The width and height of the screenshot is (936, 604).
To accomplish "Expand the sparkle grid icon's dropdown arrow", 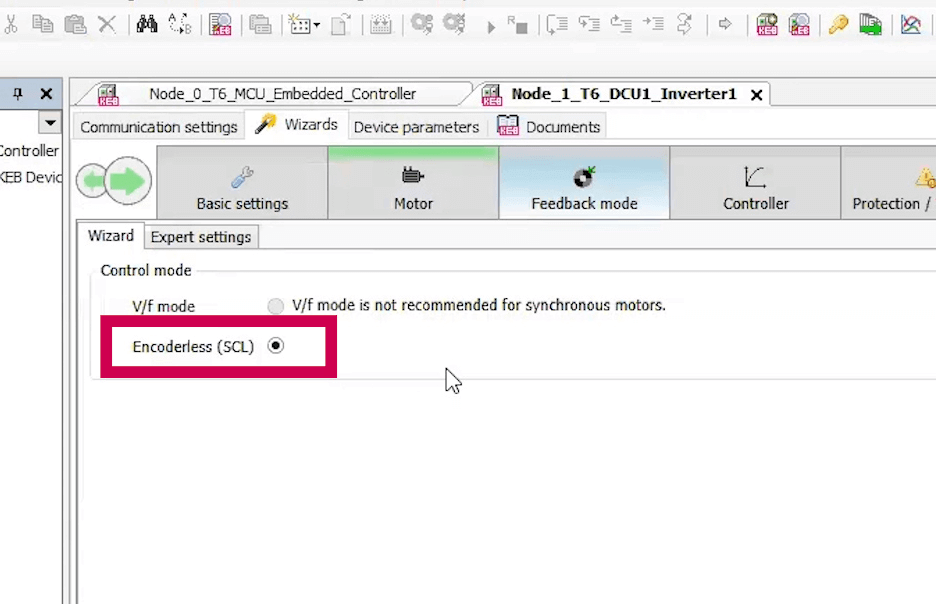I will 317,25.
